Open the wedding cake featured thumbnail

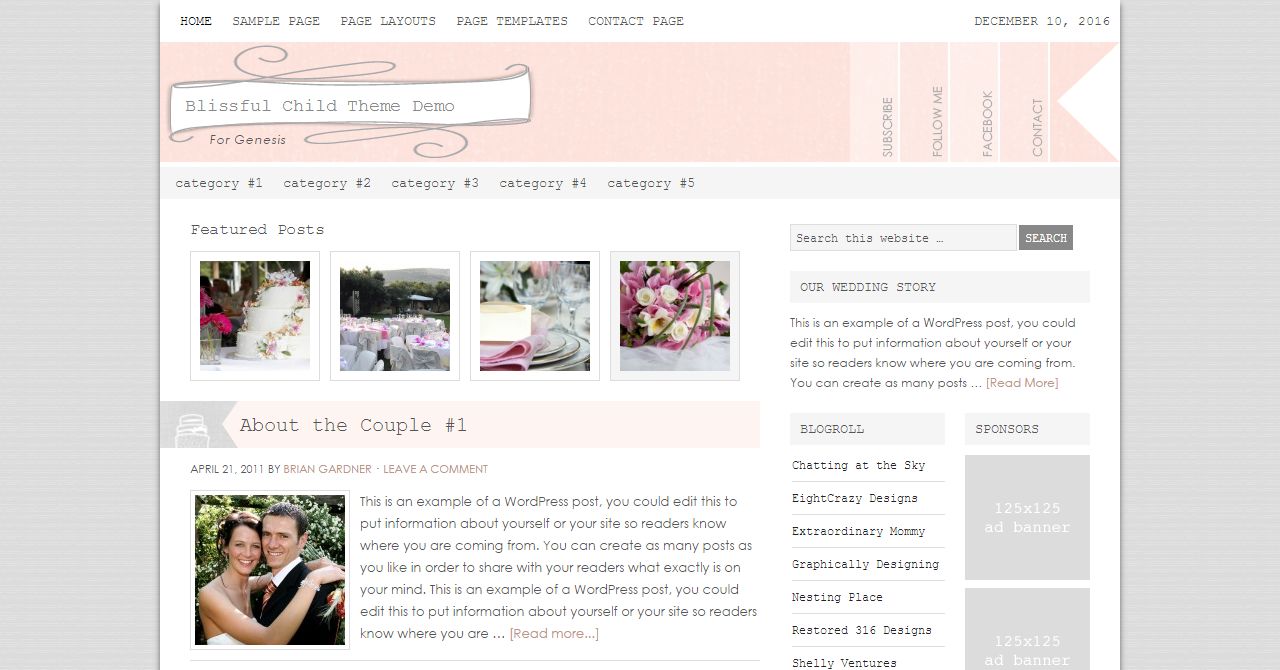[x=255, y=316]
